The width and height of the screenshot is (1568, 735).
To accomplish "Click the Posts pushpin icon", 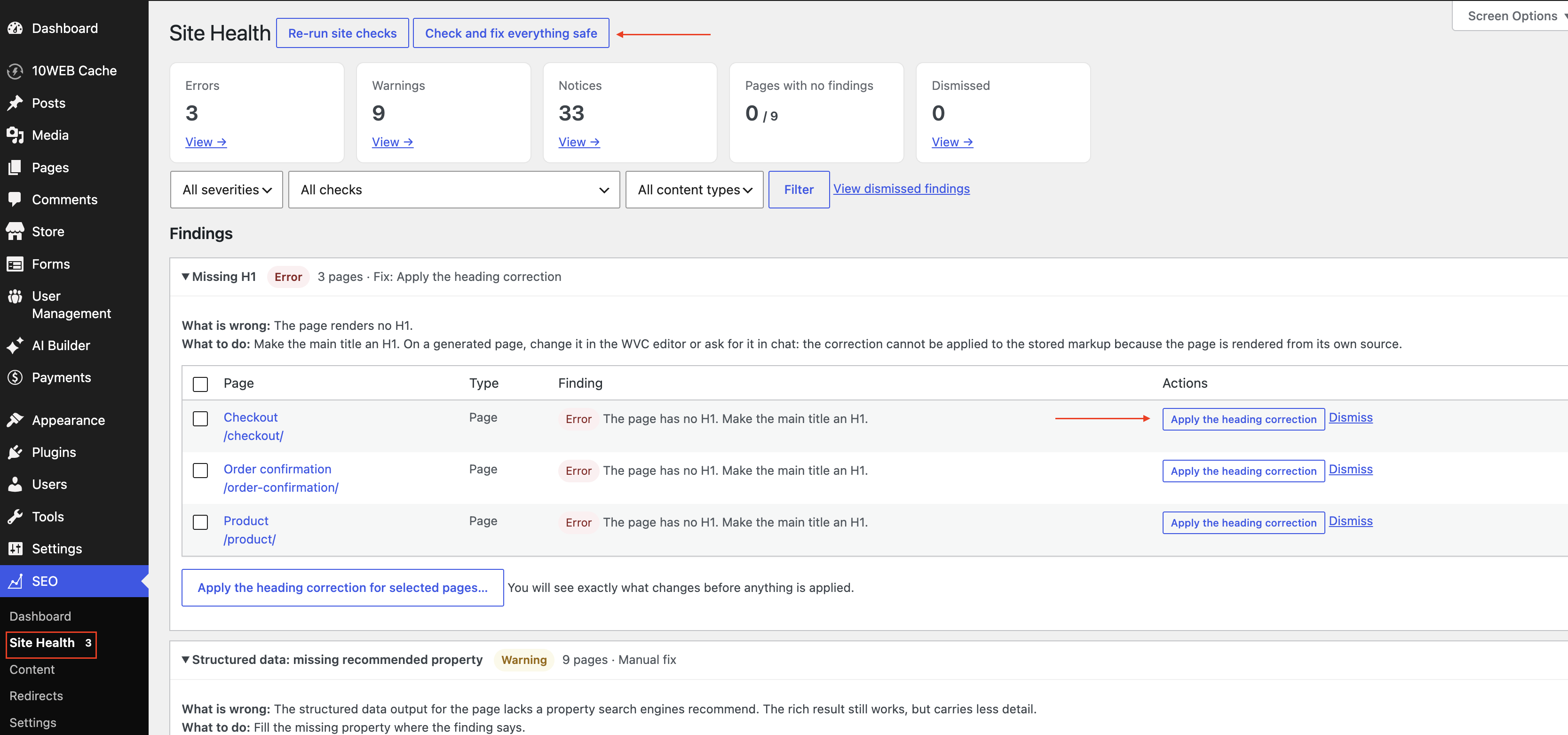I will point(15,103).
